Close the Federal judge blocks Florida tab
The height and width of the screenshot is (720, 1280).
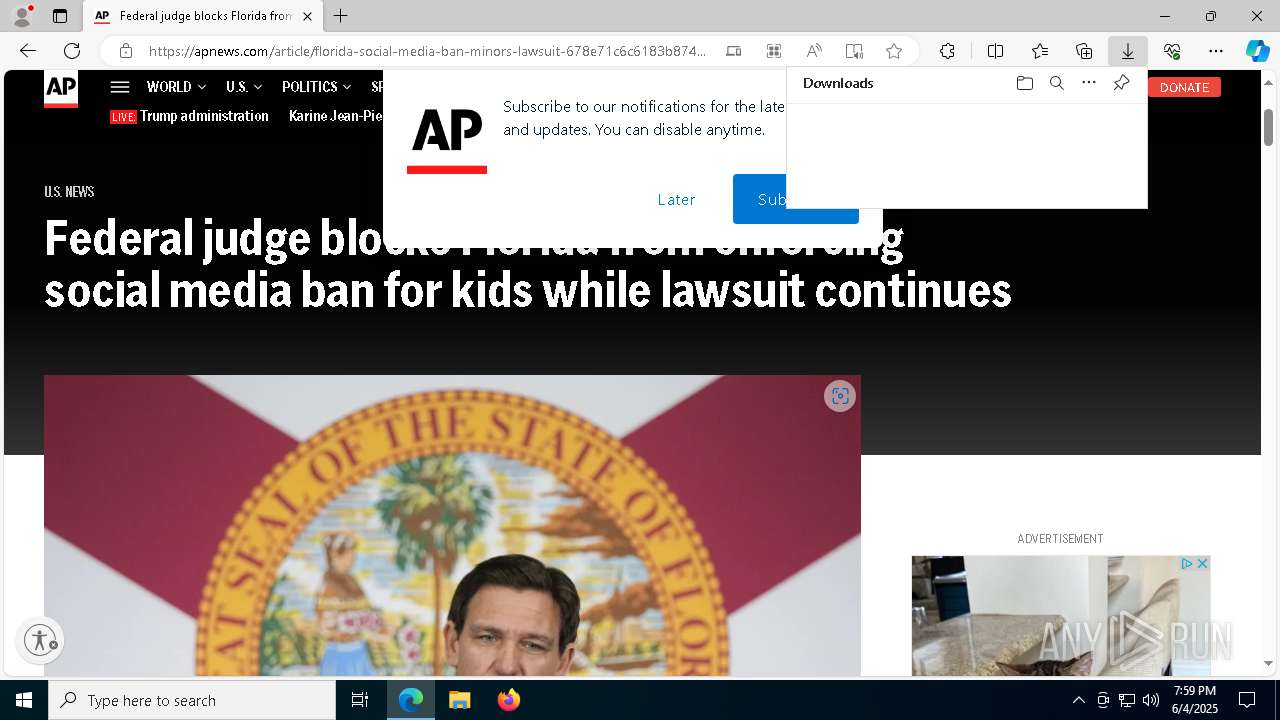[307, 16]
